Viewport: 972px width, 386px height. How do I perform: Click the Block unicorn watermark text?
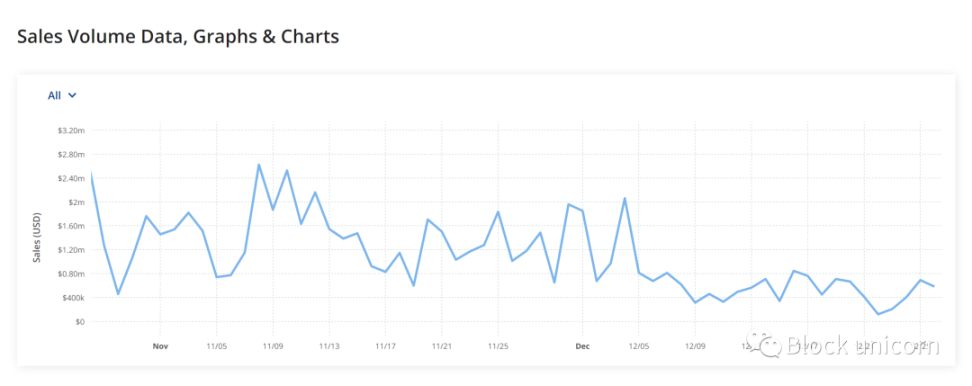[862, 344]
